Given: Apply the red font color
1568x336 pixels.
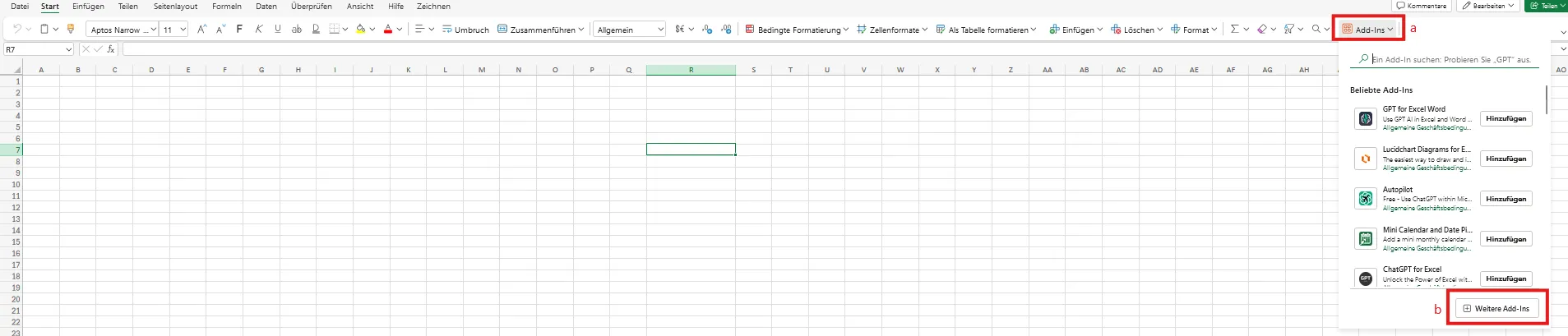Looking at the screenshot, I should point(388,29).
